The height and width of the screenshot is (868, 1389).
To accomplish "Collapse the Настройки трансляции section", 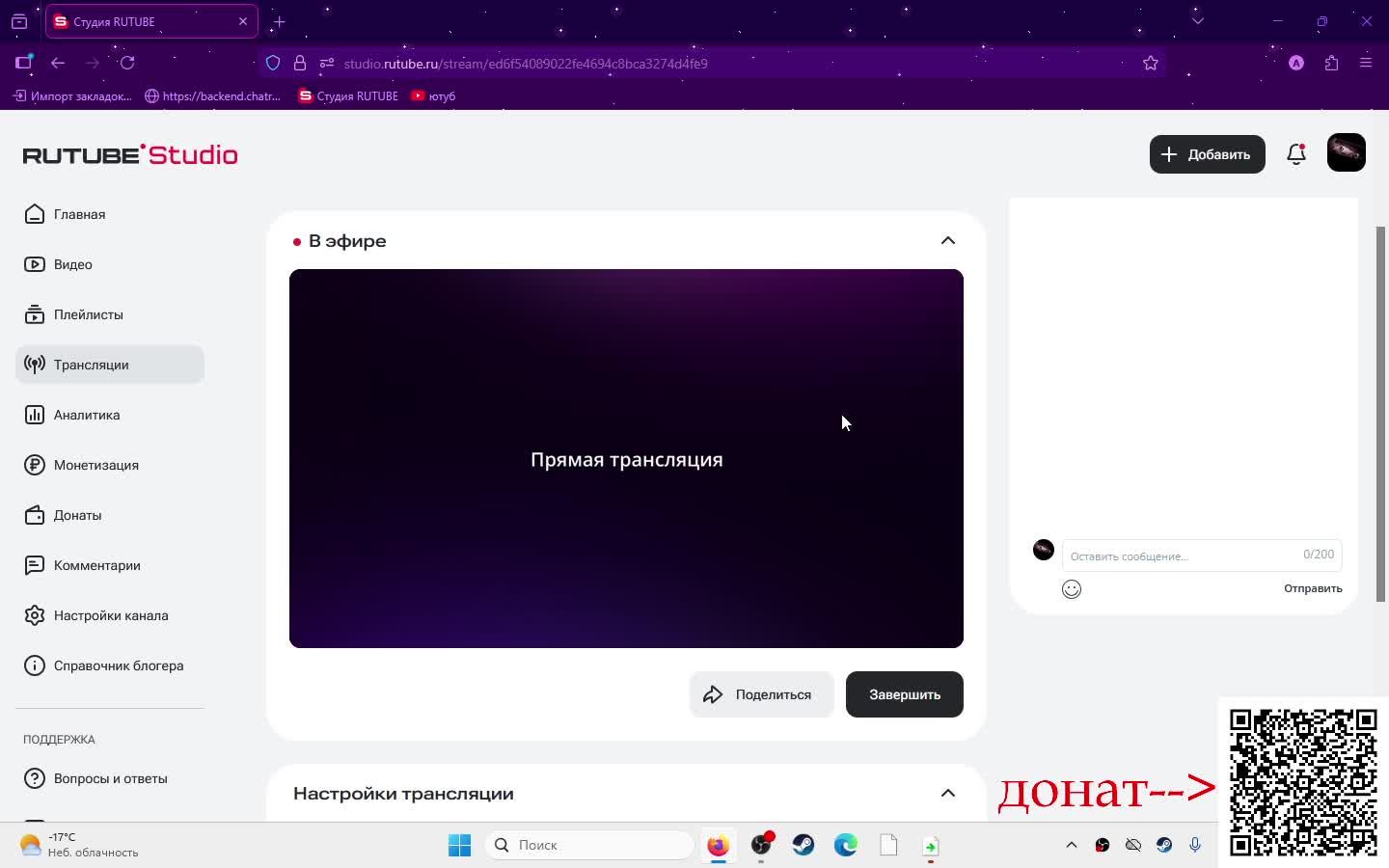I will (948, 794).
